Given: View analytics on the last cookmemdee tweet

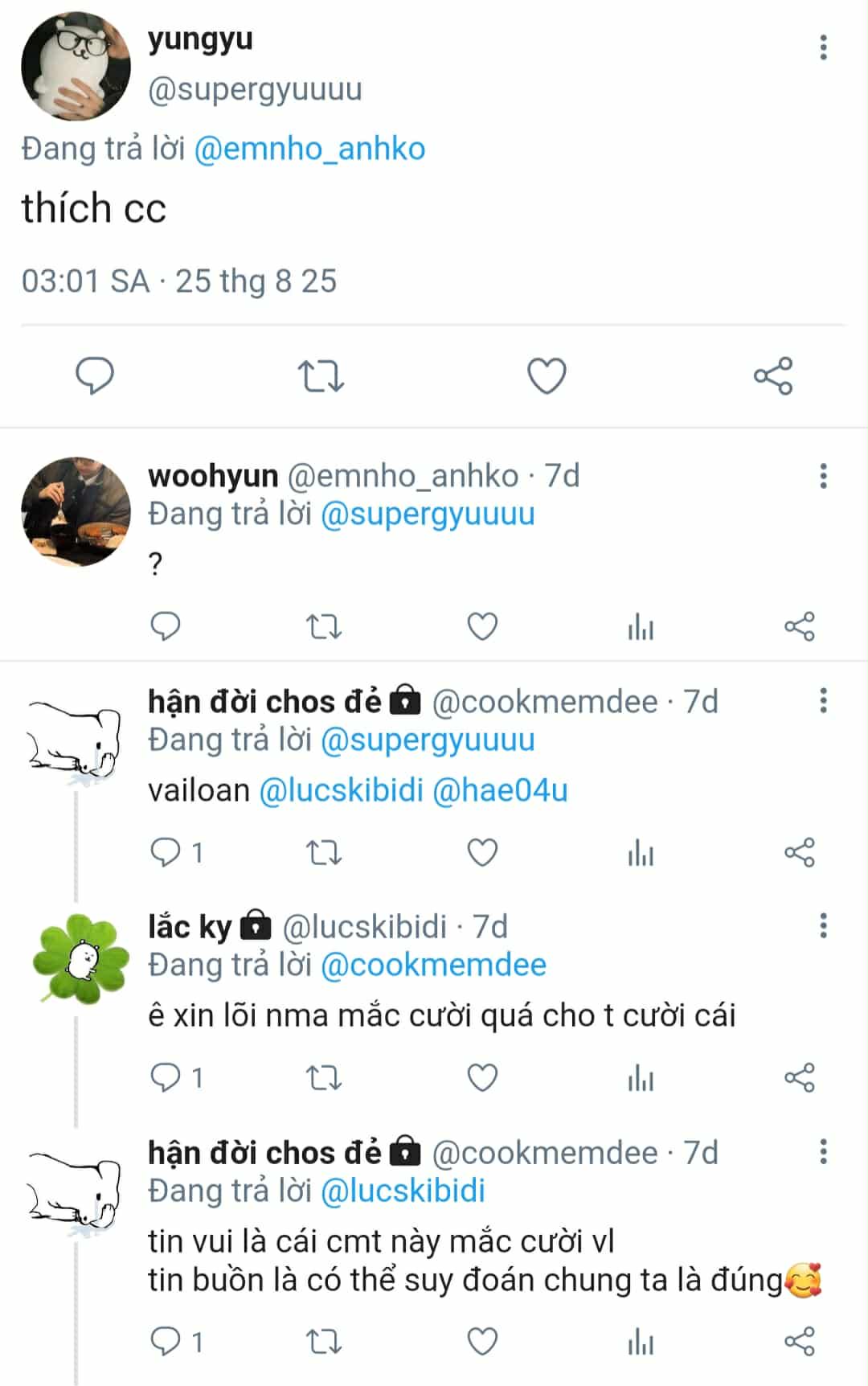Looking at the screenshot, I should pyautogui.click(x=641, y=1342).
